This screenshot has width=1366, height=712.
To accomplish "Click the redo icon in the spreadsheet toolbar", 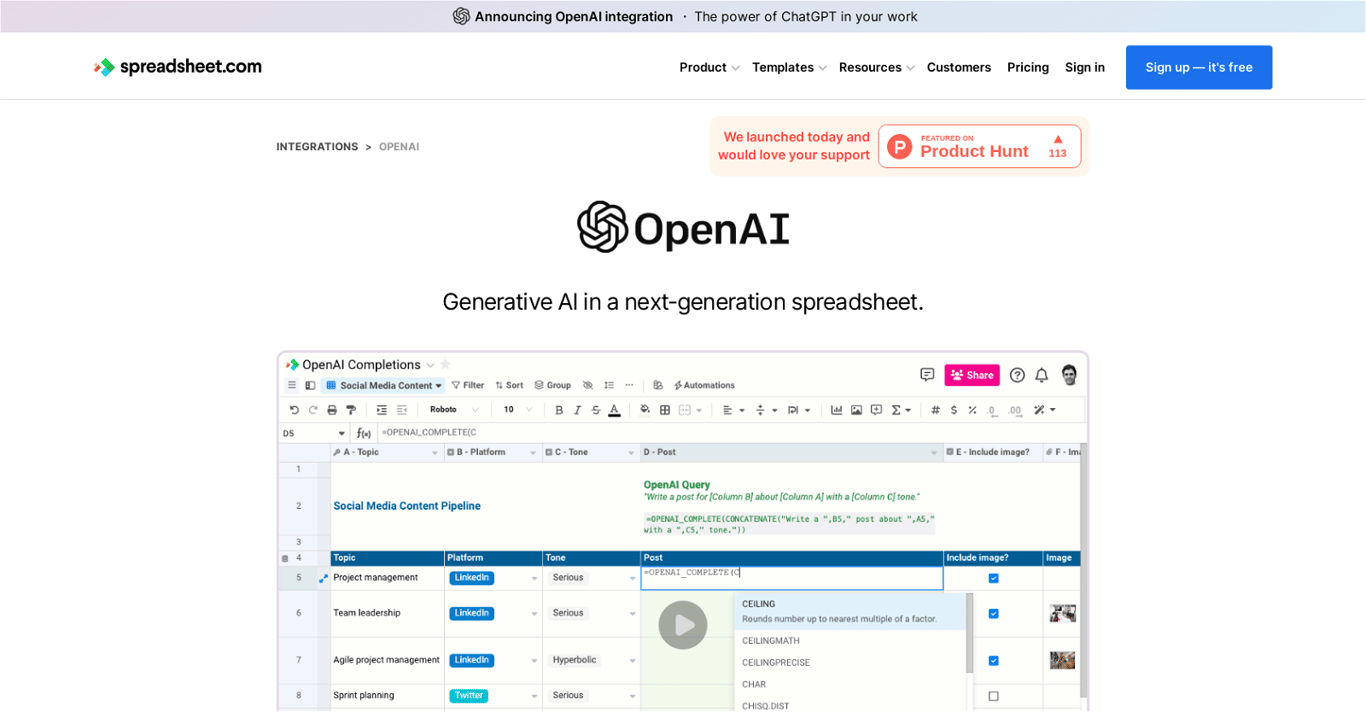I will [x=313, y=410].
